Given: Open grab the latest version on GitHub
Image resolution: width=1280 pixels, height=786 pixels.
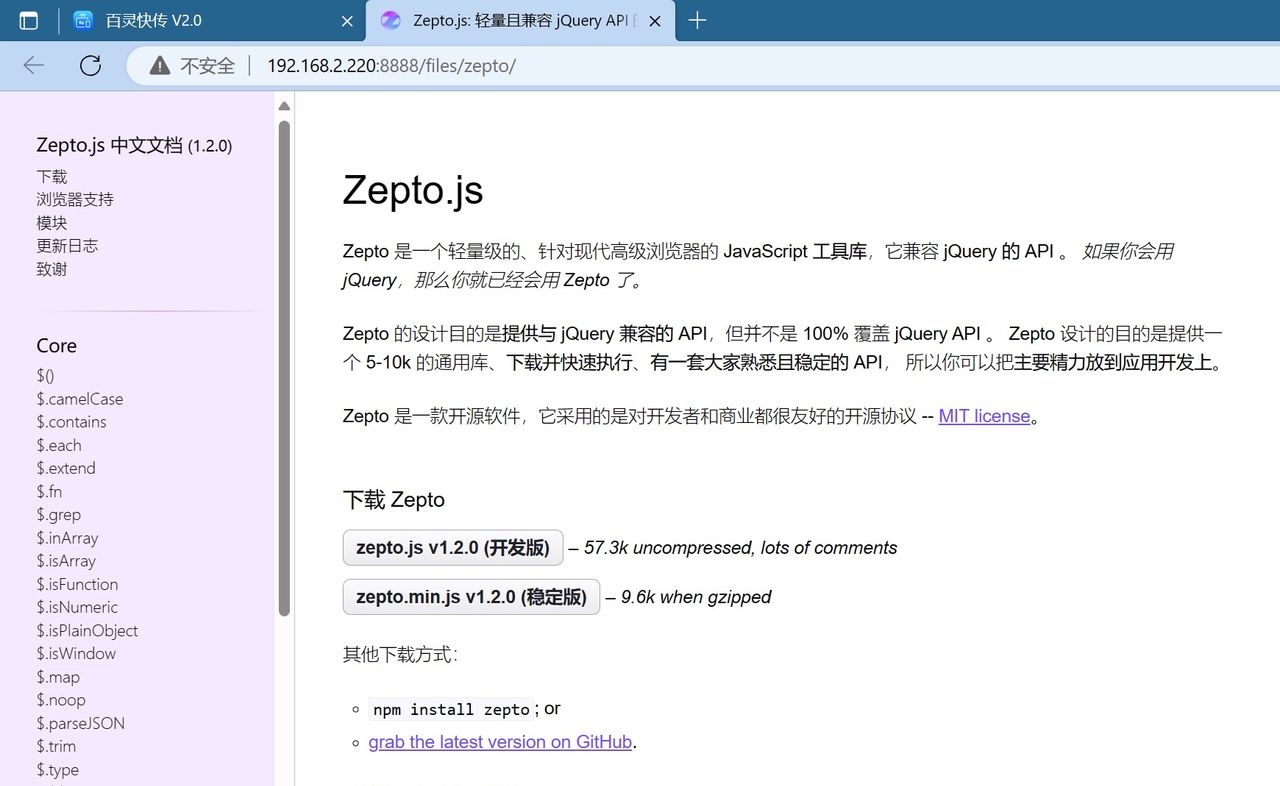Looking at the screenshot, I should coord(500,742).
